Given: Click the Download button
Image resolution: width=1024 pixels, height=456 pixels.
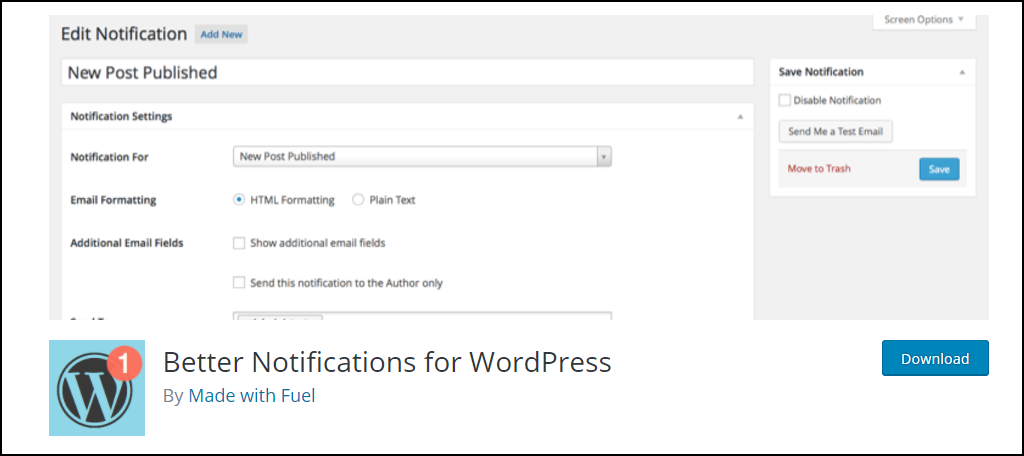Looking at the screenshot, I should tap(935, 359).
